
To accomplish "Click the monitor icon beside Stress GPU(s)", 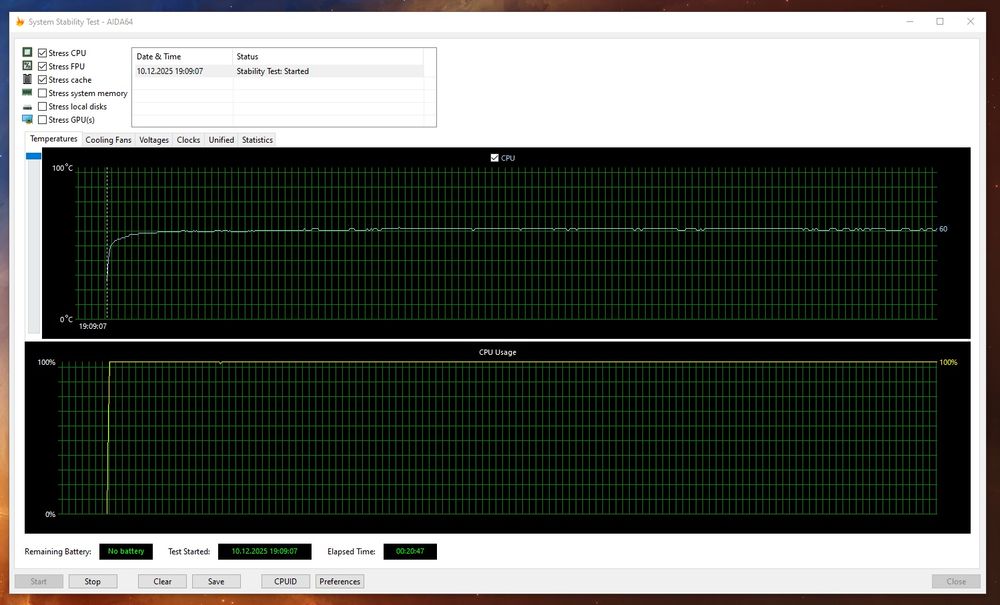I will [x=27, y=119].
